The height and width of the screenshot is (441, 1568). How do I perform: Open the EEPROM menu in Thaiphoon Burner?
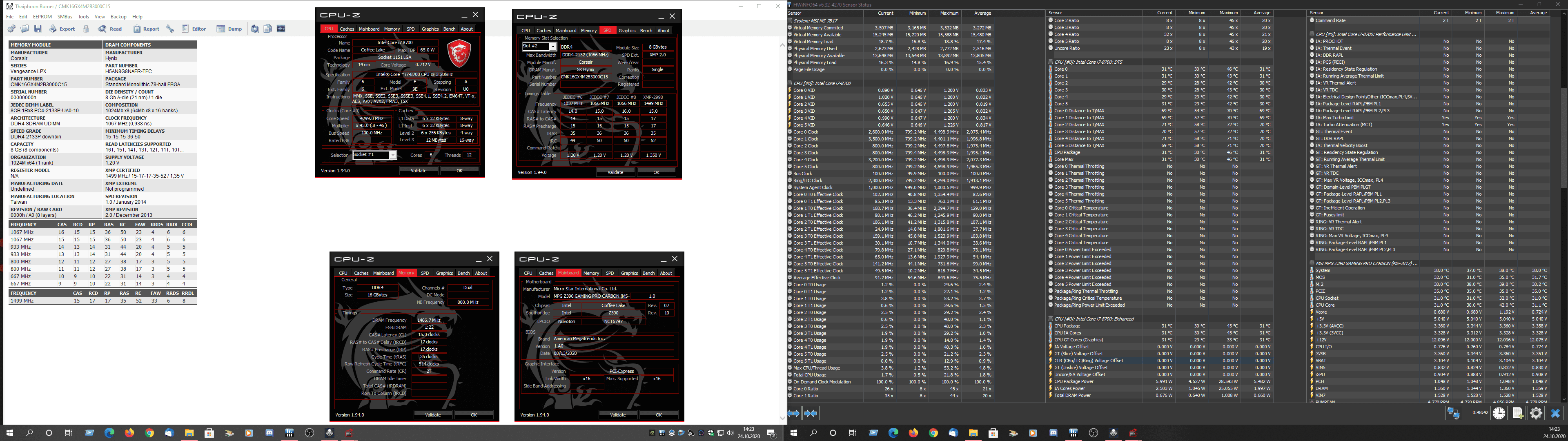pyautogui.click(x=42, y=16)
